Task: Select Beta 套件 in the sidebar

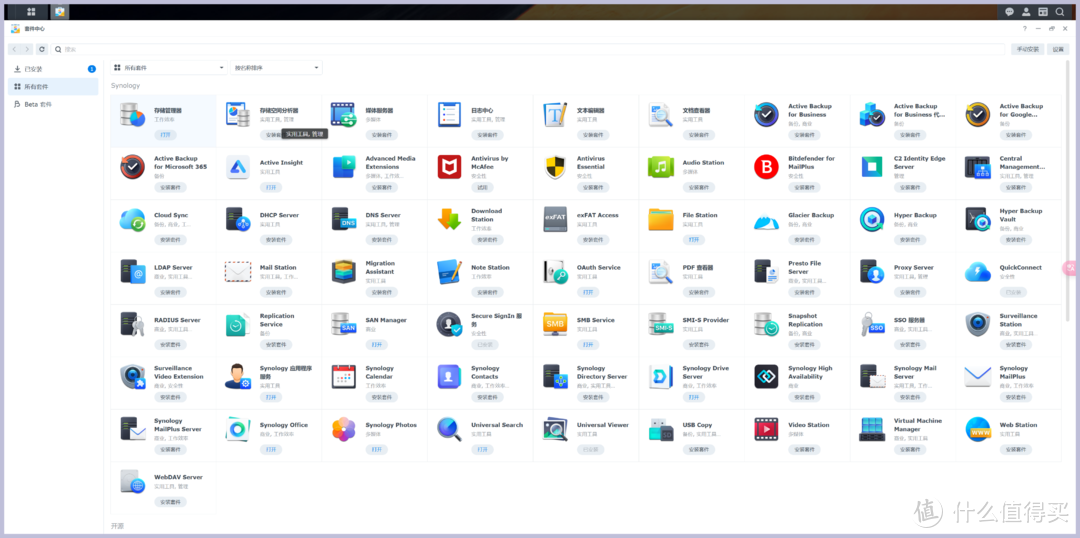Action: pos(53,105)
